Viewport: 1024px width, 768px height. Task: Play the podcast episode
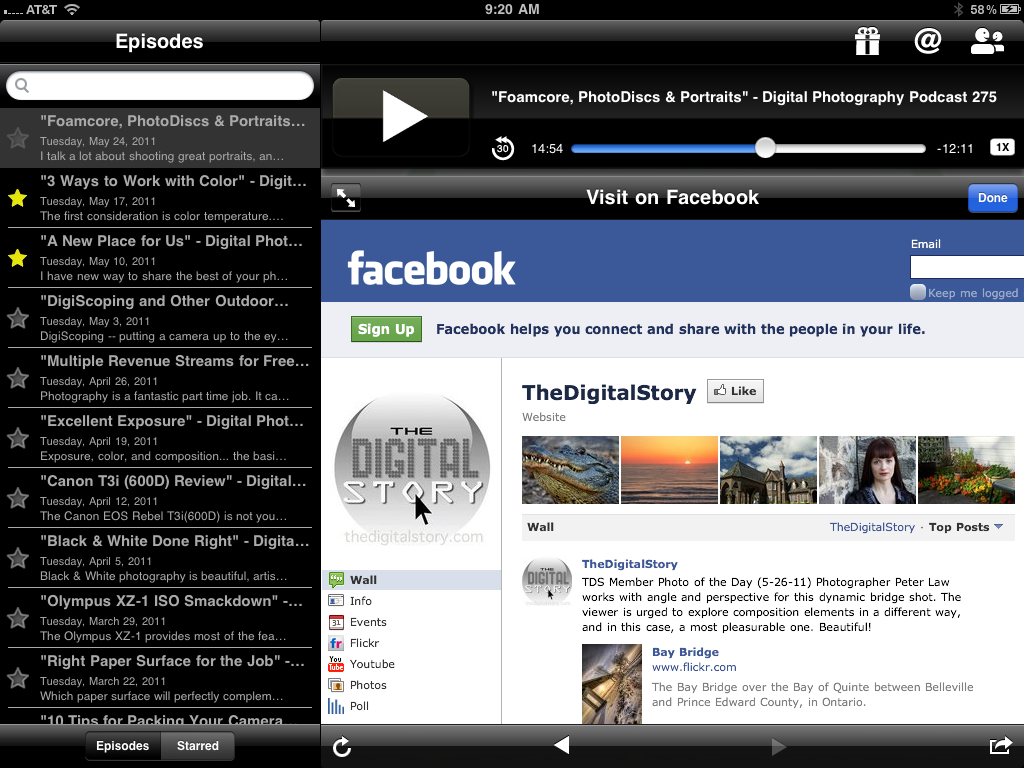(401, 116)
